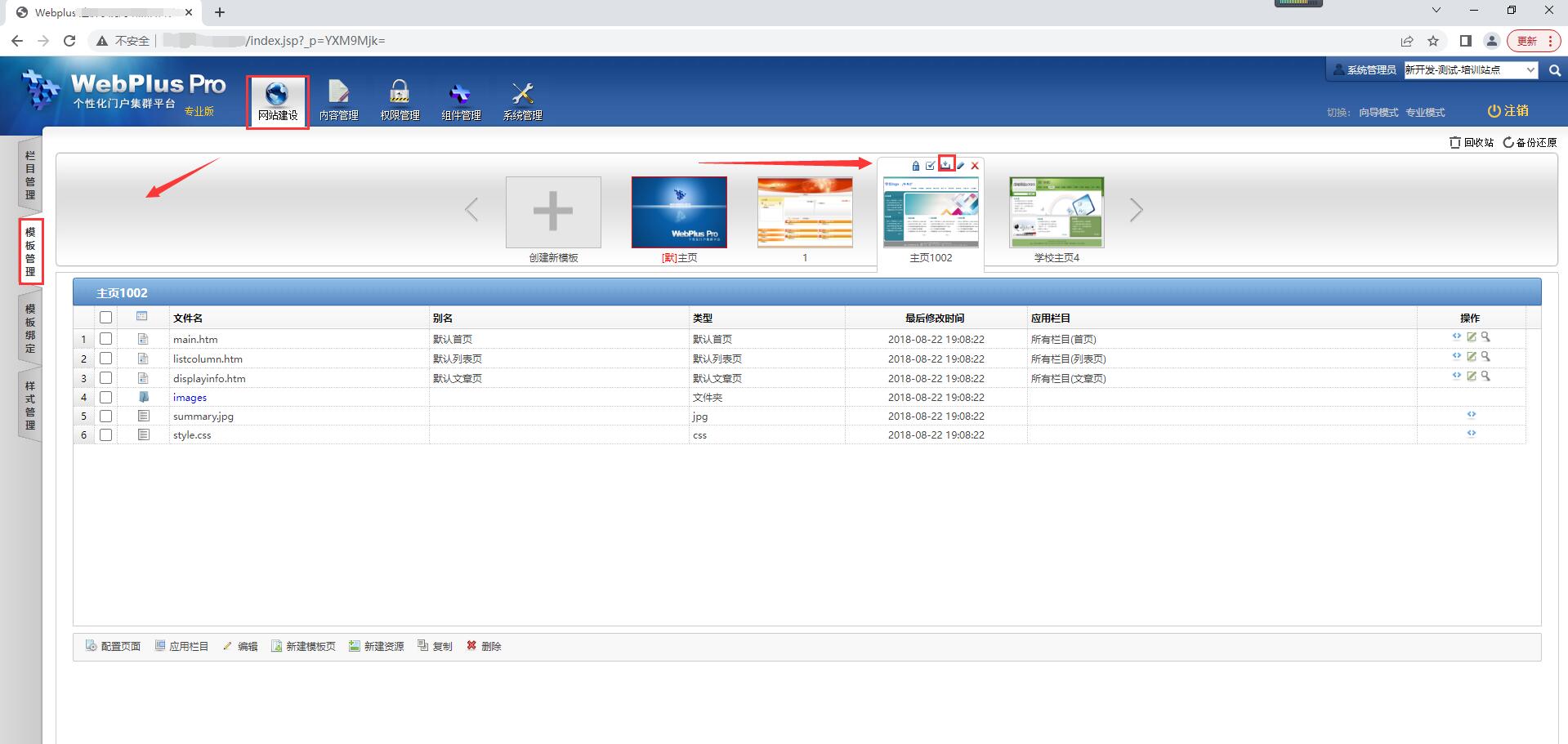Click the lock icon on template 主页1002

(x=915, y=166)
